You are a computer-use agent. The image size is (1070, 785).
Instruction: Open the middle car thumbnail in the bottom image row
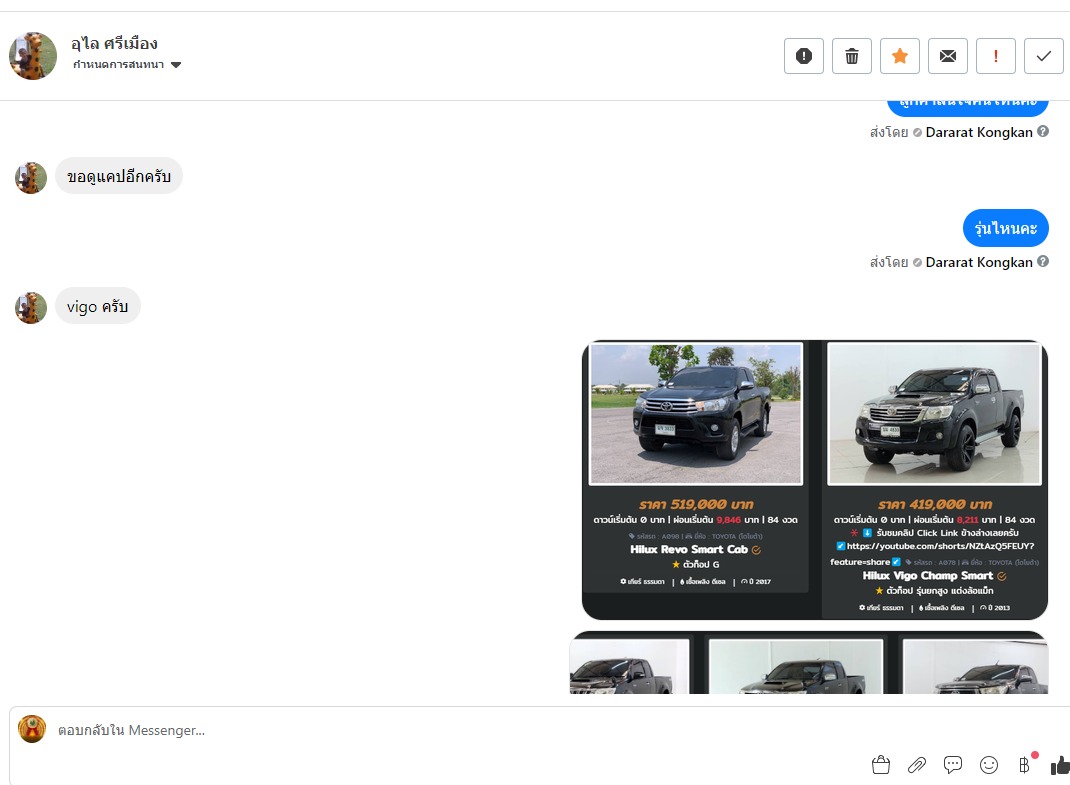point(796,667)
